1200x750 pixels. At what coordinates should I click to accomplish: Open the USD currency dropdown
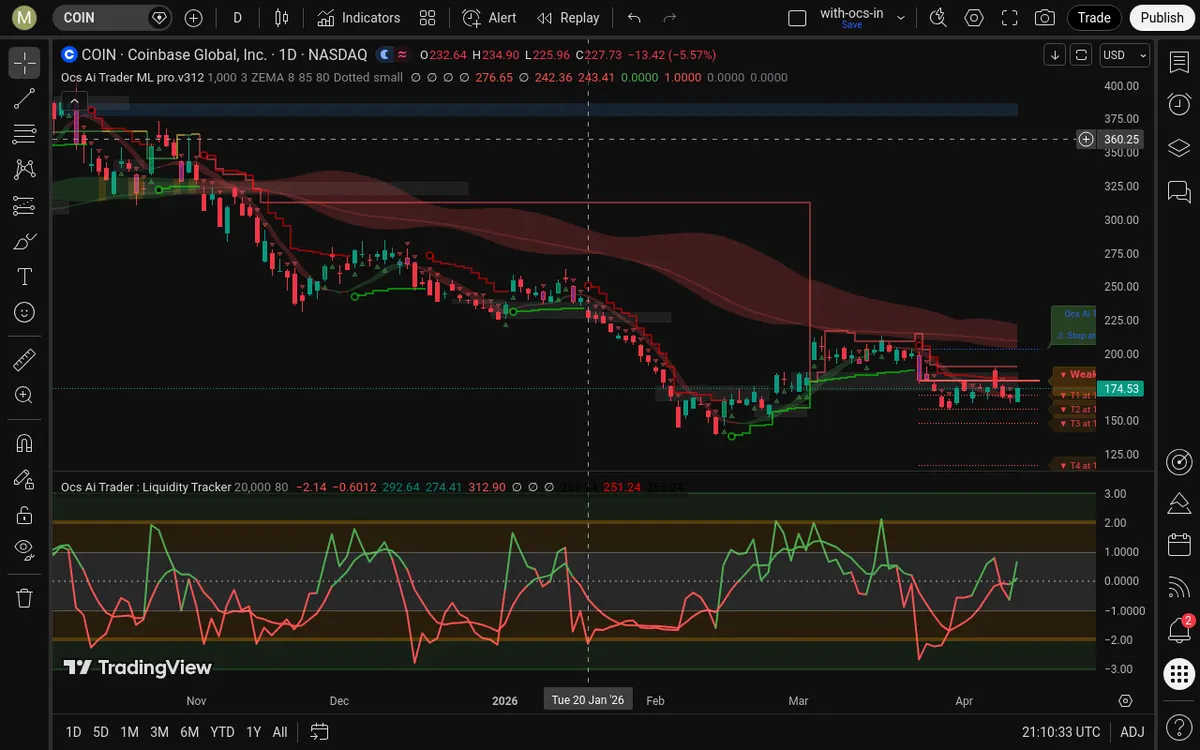click(1124, 55)
